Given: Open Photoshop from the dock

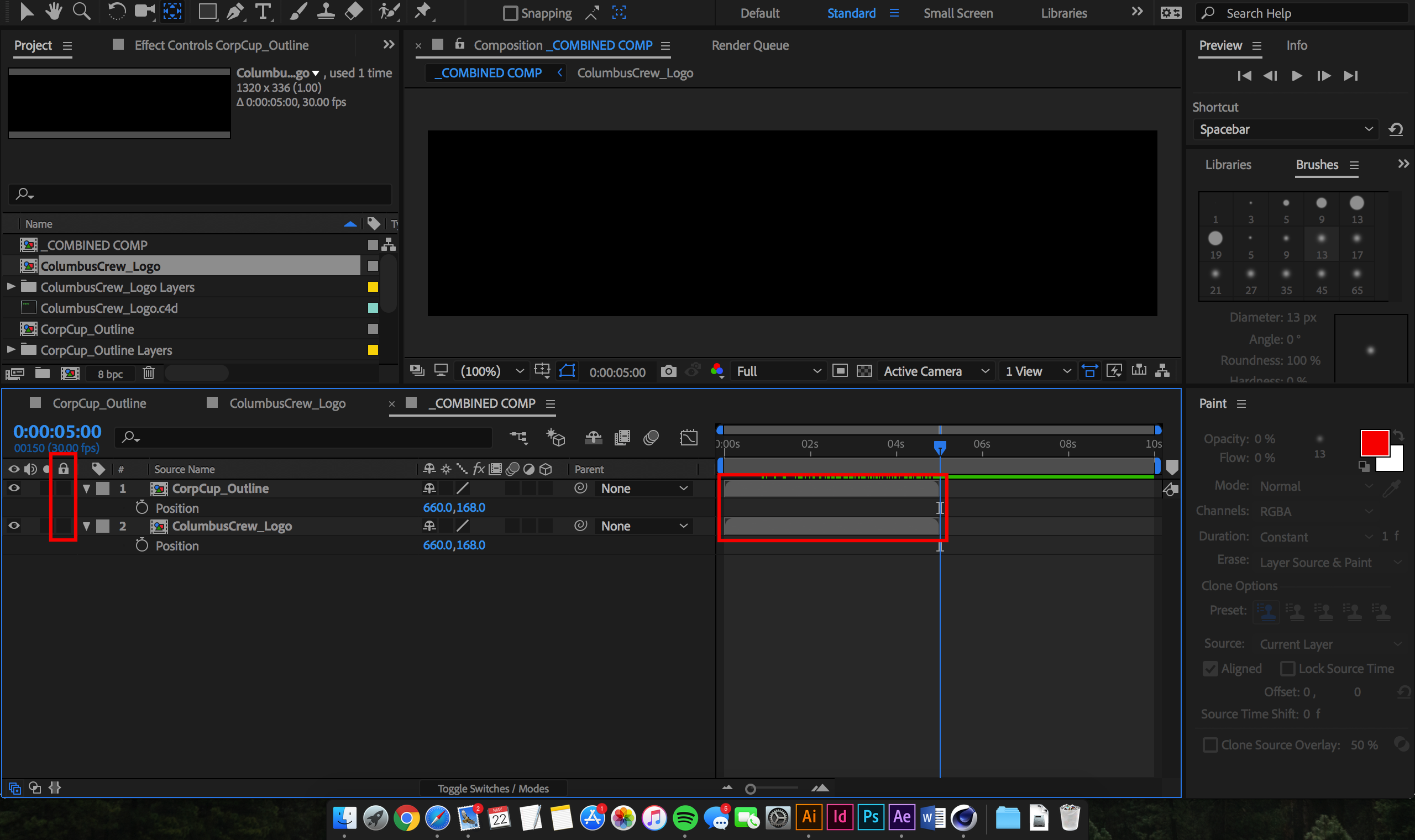Looking at the screenshot, I should tap(871, 817).
